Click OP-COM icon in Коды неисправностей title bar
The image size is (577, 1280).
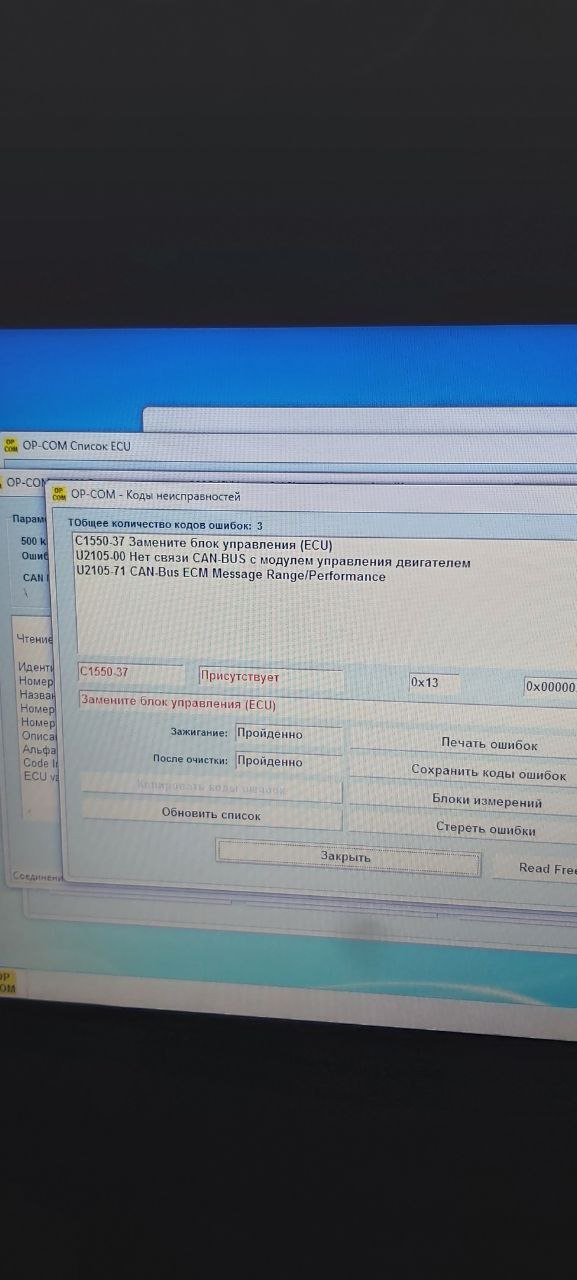(x=59, y=493)
